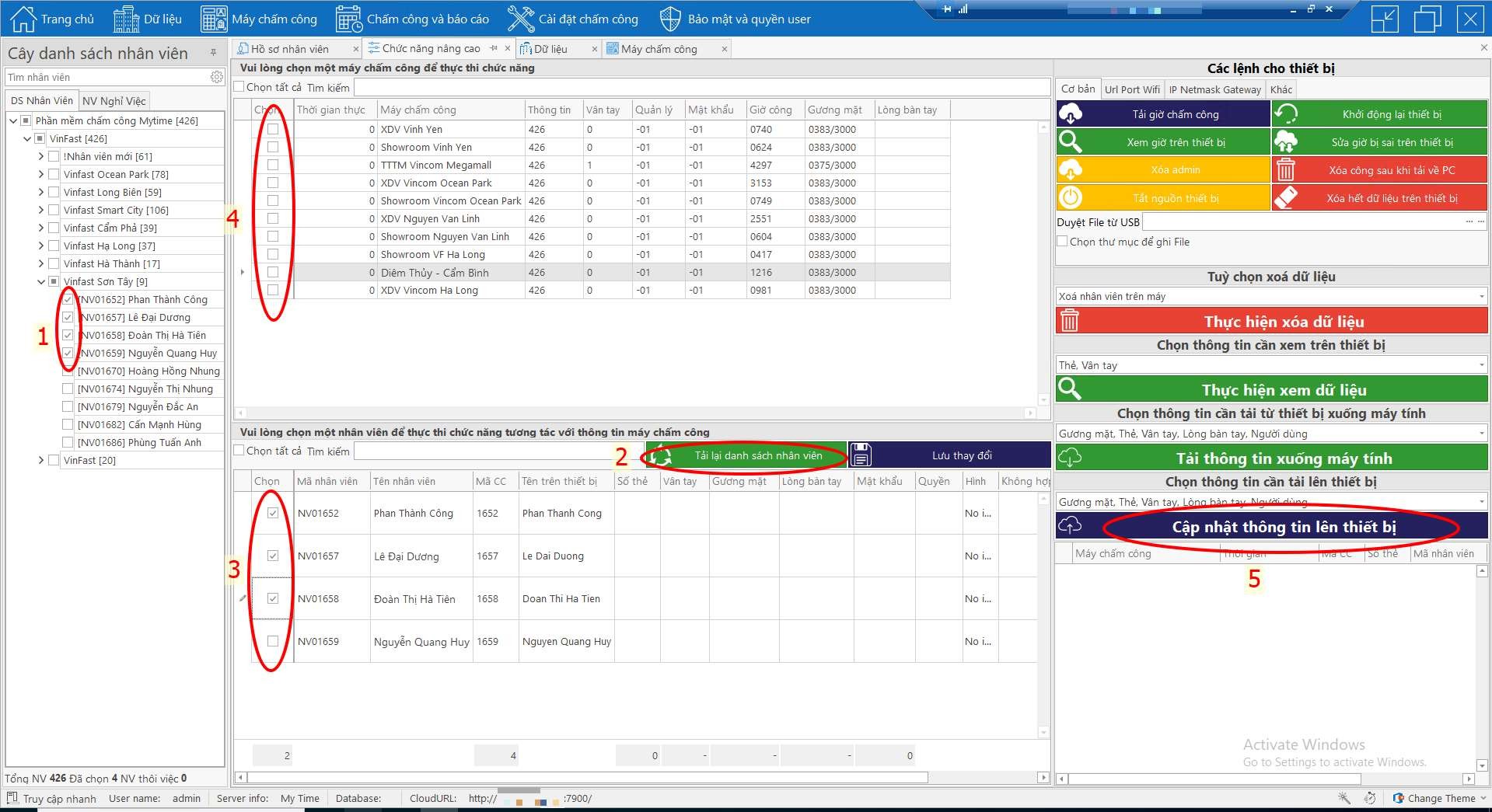Select the Url Port Wifi tab
Image resolution: width=1492 pixels, height=812 pixels.
(x=1132, y=89)
